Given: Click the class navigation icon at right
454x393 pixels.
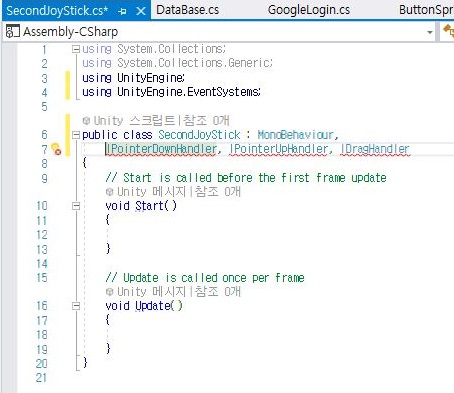Looking at the screenshot, I should click(x=448, y=31).
